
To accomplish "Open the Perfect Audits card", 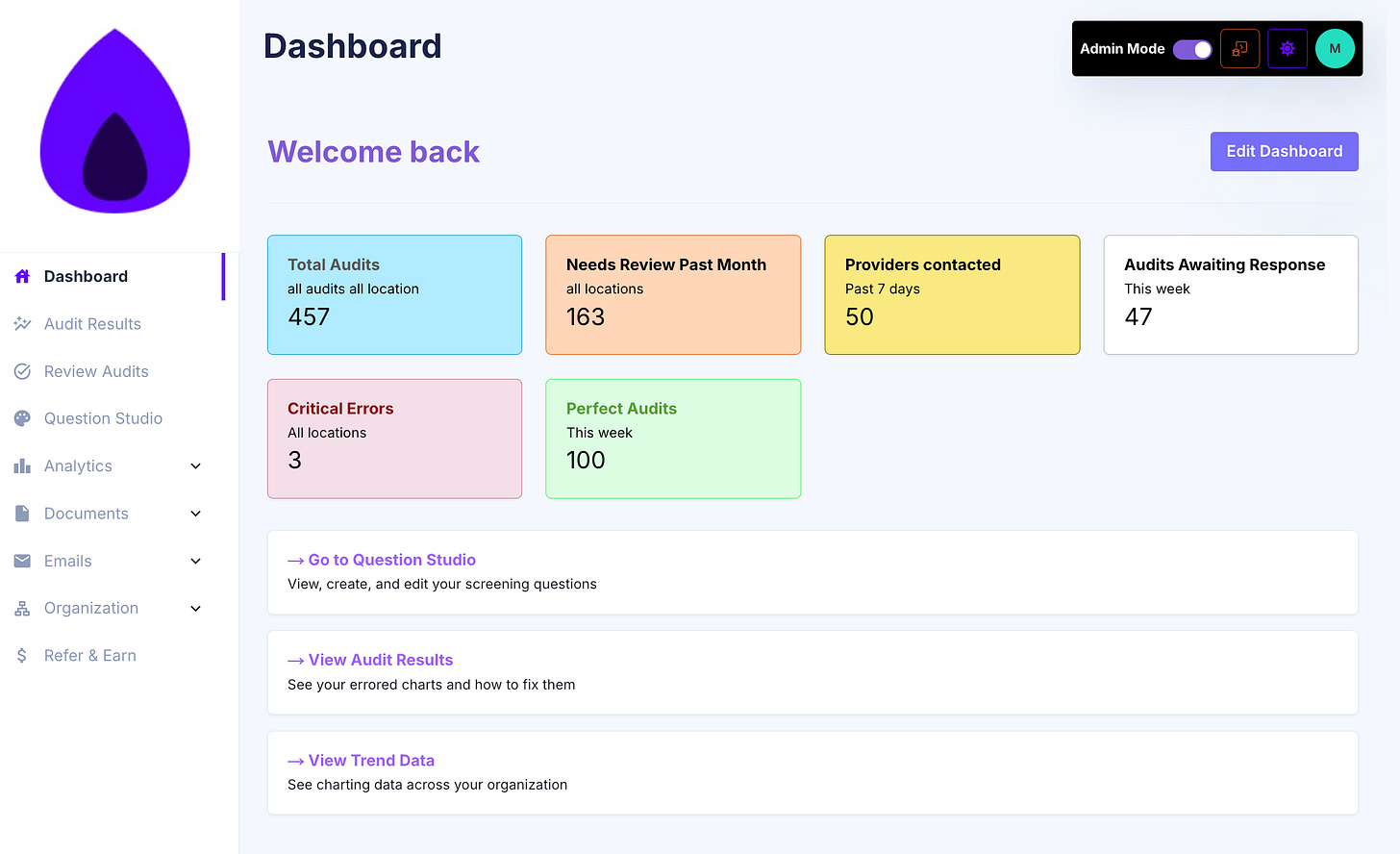I will pos(673,439).
